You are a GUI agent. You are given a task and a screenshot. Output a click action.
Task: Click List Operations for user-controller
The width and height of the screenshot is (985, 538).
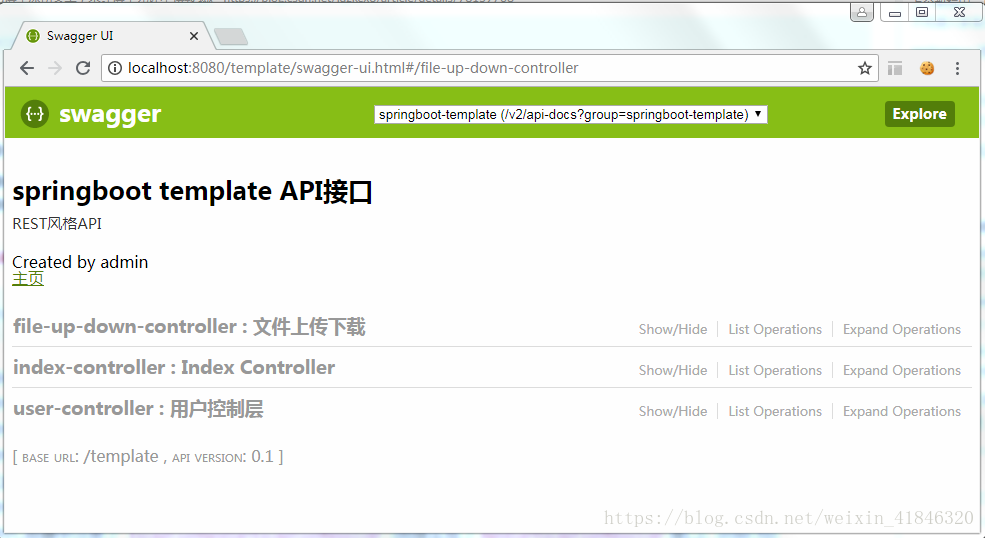(x=775, y=411)
